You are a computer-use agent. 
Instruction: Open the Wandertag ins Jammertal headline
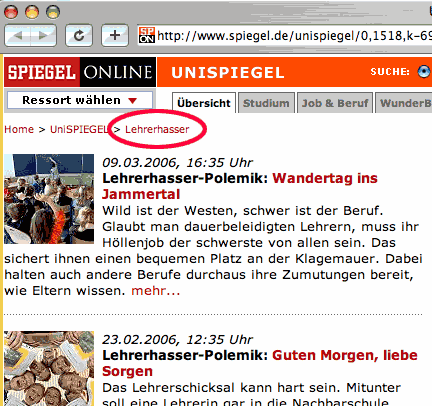pos(240,186)
